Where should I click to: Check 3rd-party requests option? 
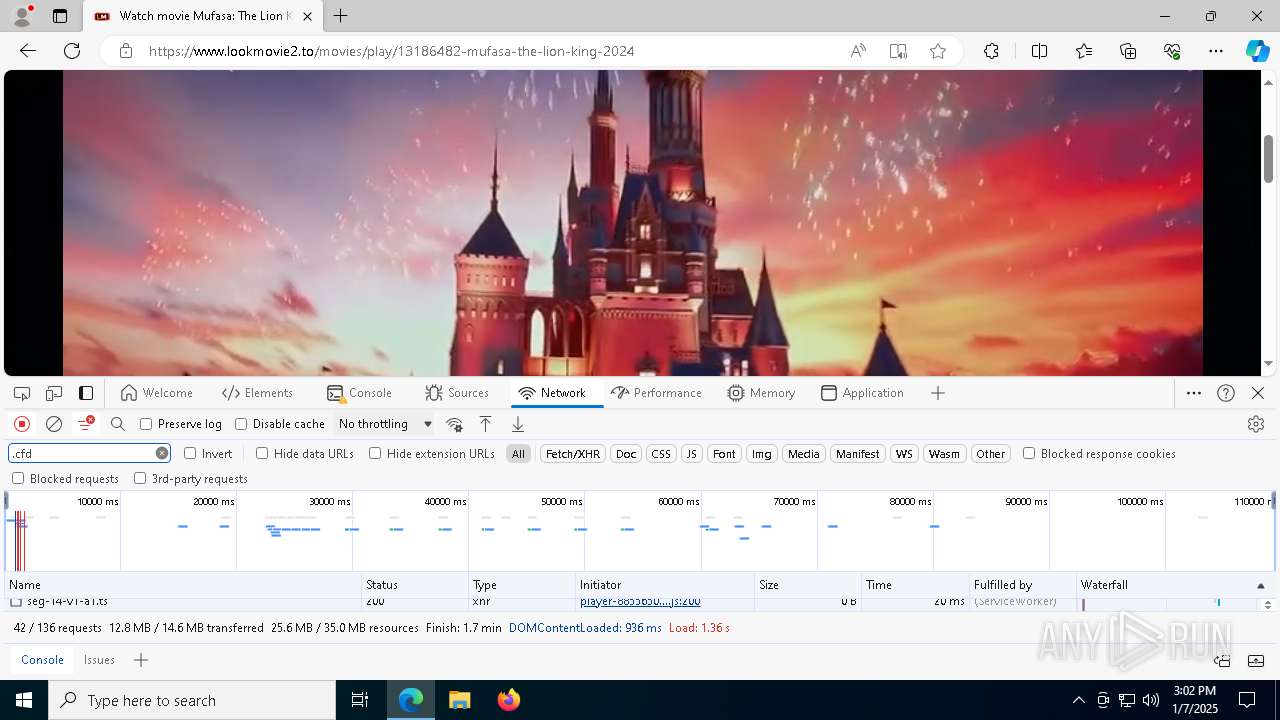click(140, 478)
